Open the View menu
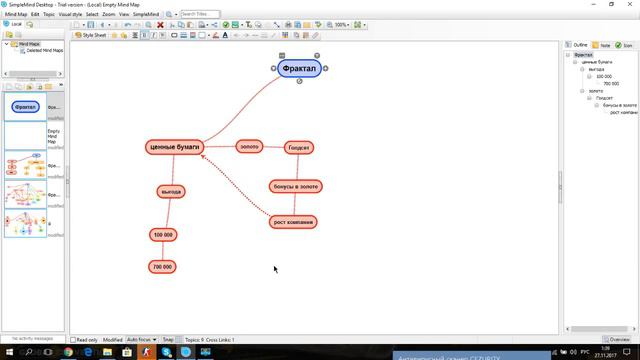 pos(124,14)
